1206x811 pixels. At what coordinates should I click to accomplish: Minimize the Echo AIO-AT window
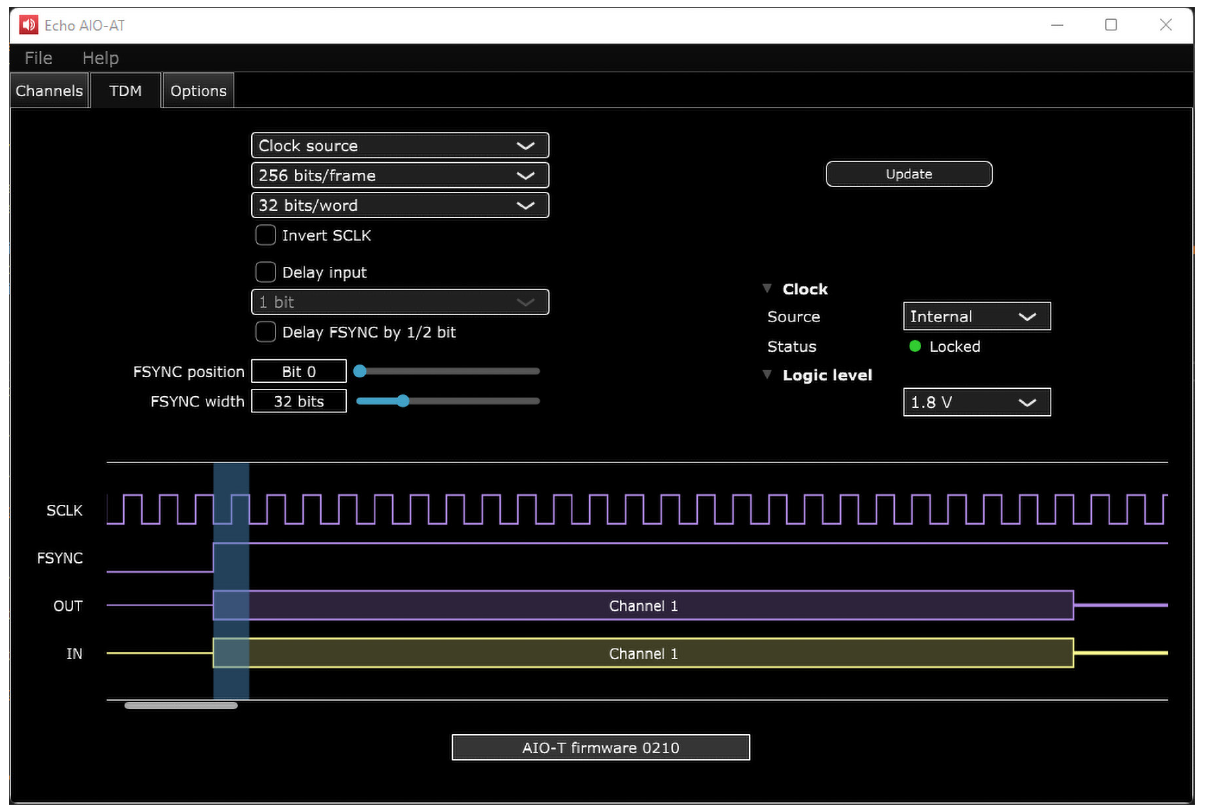point(1058,25)
